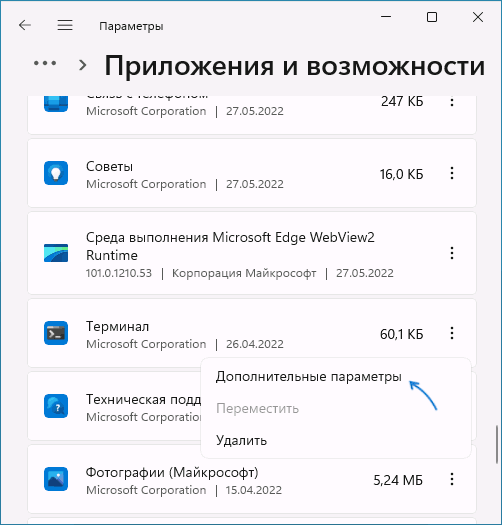Click the Советы lightbulb app icon

[x=56, y=173]
